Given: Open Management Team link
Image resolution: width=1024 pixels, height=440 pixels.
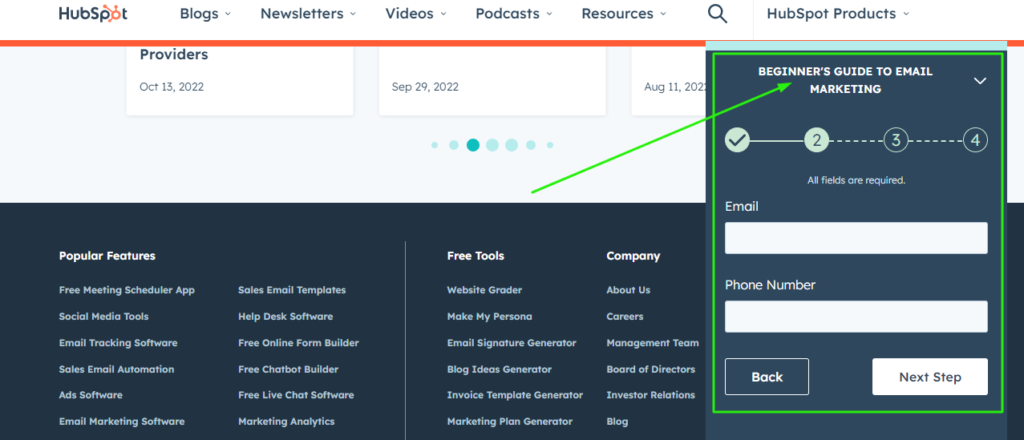Looking at the screenshot, I should (x=652, y=343).
